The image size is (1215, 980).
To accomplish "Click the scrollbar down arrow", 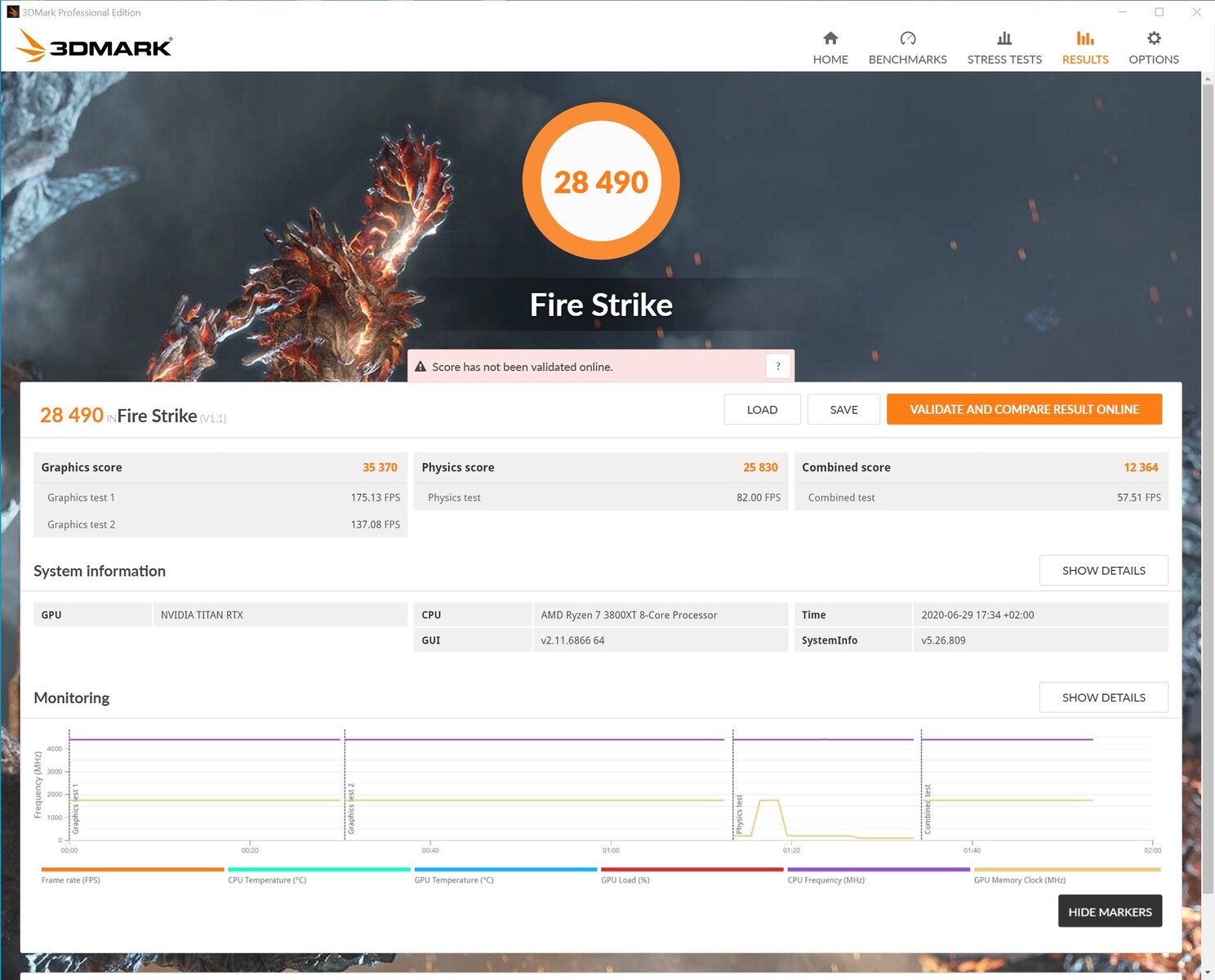I will [x=1208, y=973].
